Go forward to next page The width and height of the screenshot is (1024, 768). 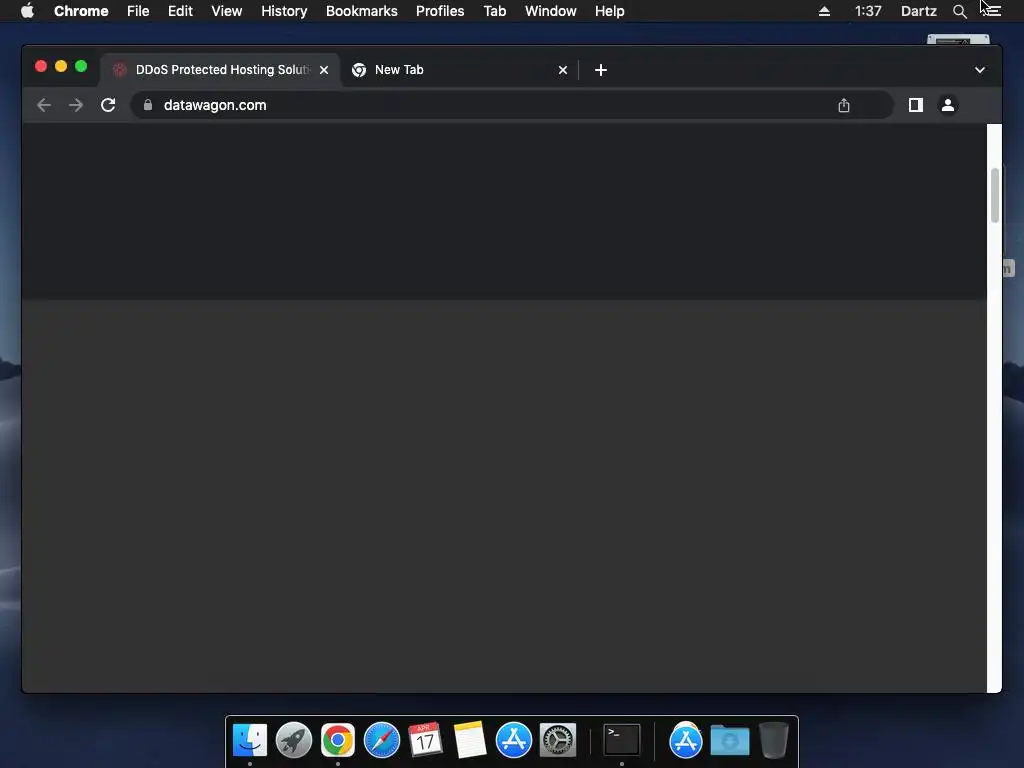tap(76, 105)
